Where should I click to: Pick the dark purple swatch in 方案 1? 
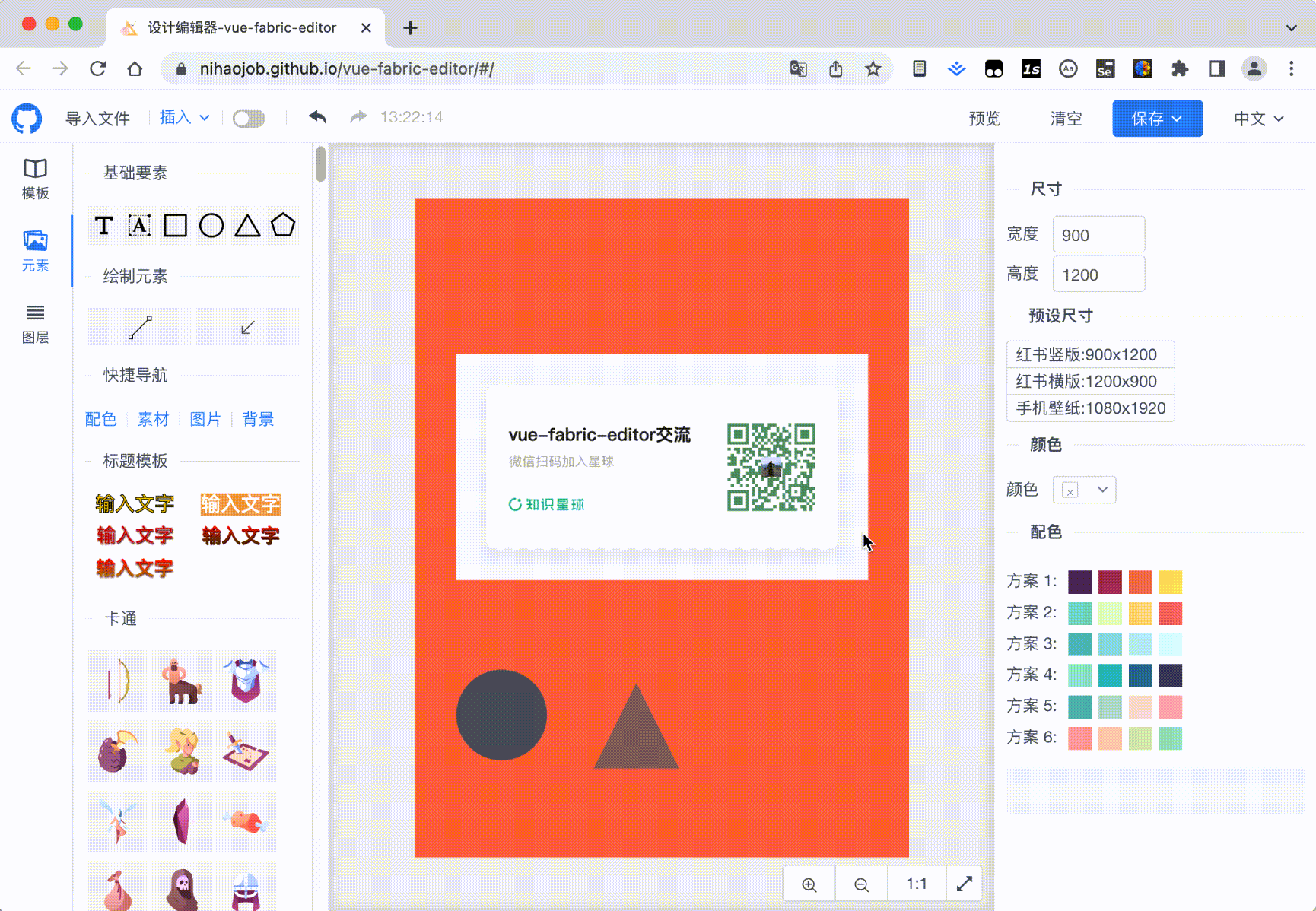tap(1079, 582)
